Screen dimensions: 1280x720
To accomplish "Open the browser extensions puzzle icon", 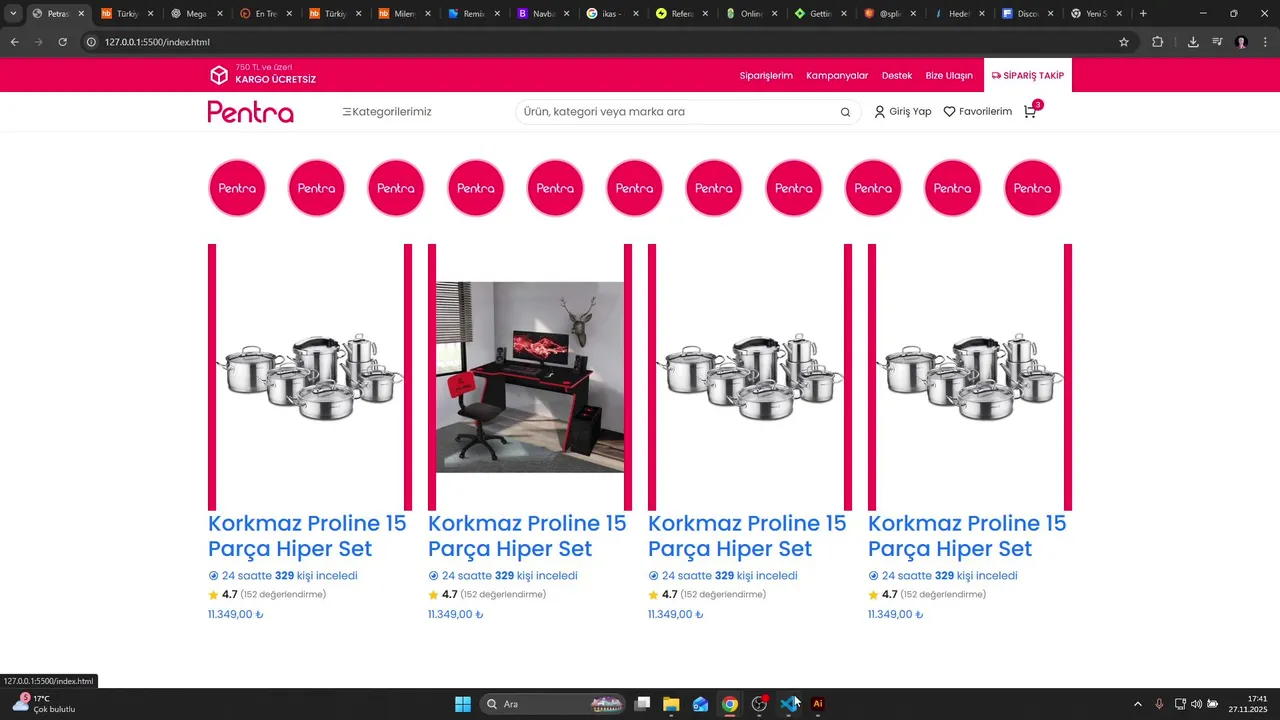I will [1158, 42].
